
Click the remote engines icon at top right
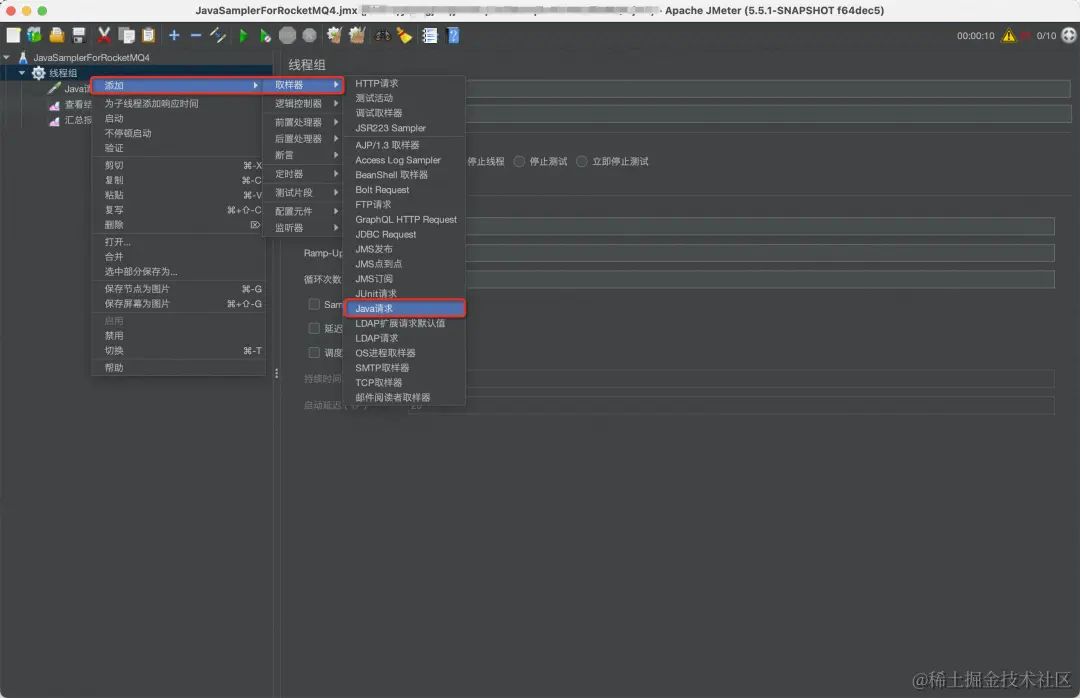click(x=1069, y=35)
